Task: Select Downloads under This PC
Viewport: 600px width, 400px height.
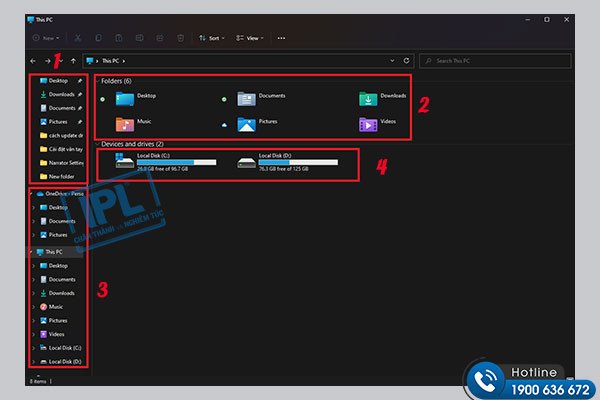Action: click(57, 293)
